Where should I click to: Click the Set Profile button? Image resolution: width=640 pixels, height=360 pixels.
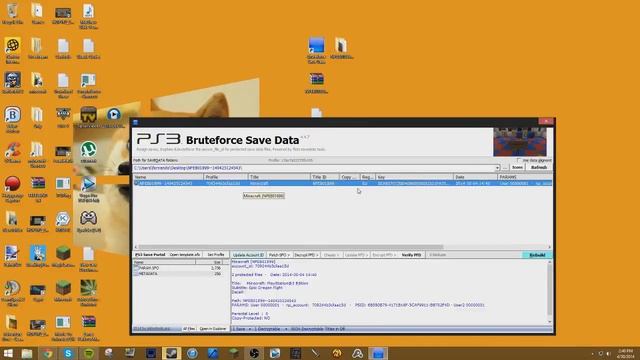pos(216,255)
